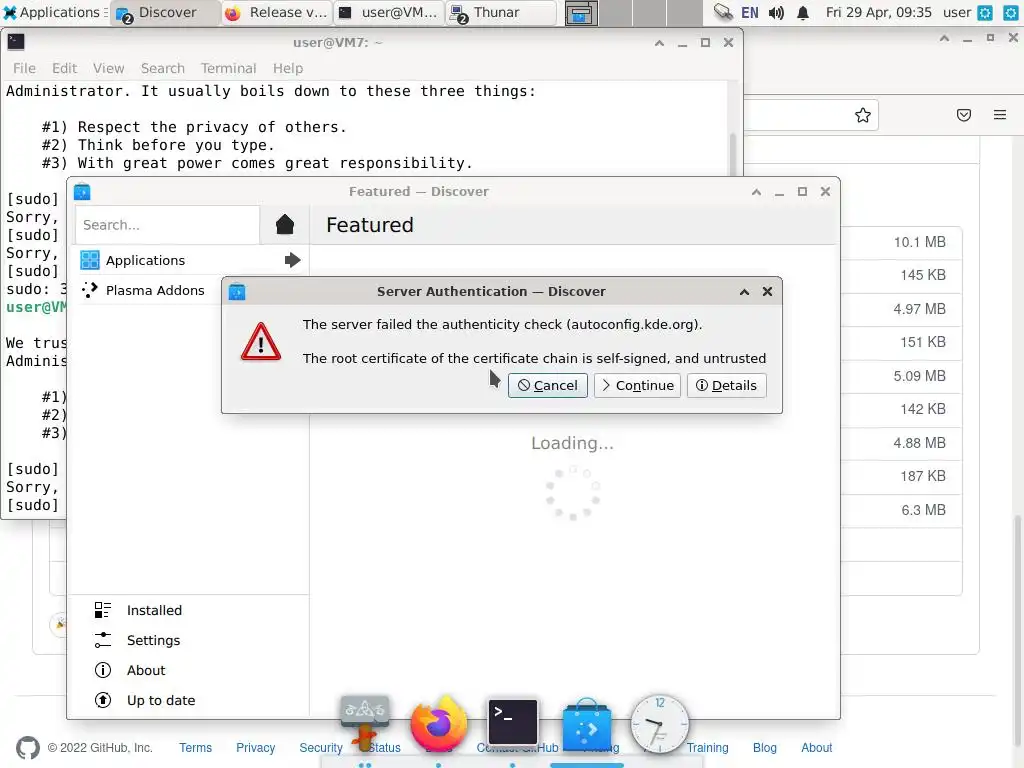Click the volume speaker tray icon
The width and height of the screenshot is (1024, 768).
[x=776, y=12]
